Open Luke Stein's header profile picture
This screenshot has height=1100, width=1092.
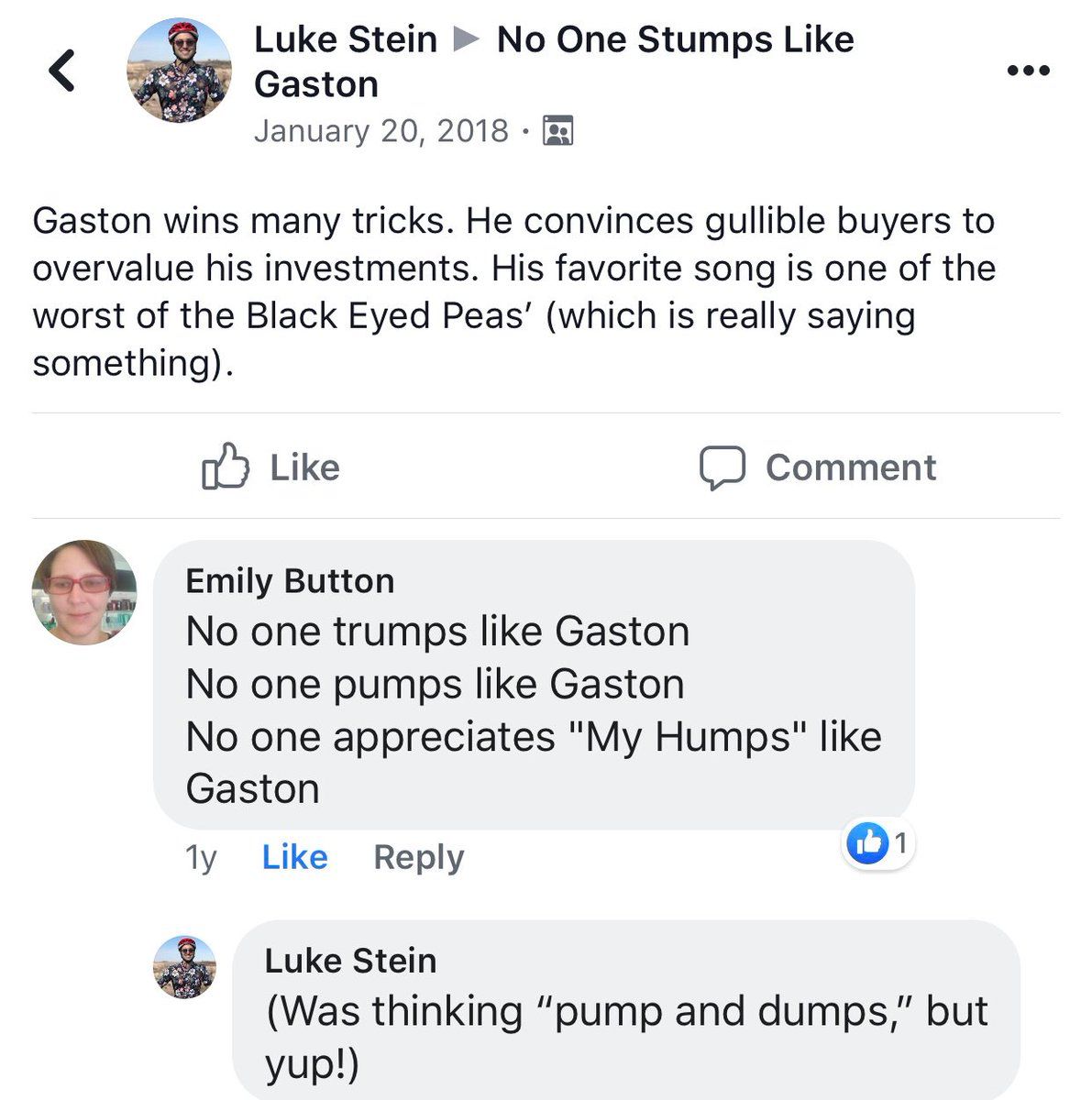[180, 71]
